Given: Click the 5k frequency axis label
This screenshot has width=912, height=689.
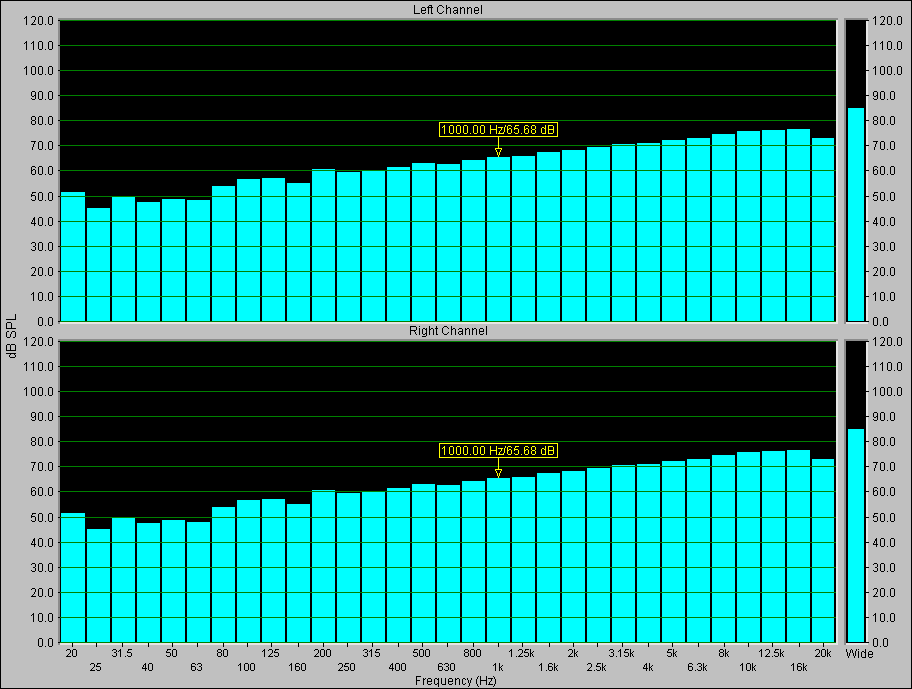Looking at the screenshot, I should (672, 653).
